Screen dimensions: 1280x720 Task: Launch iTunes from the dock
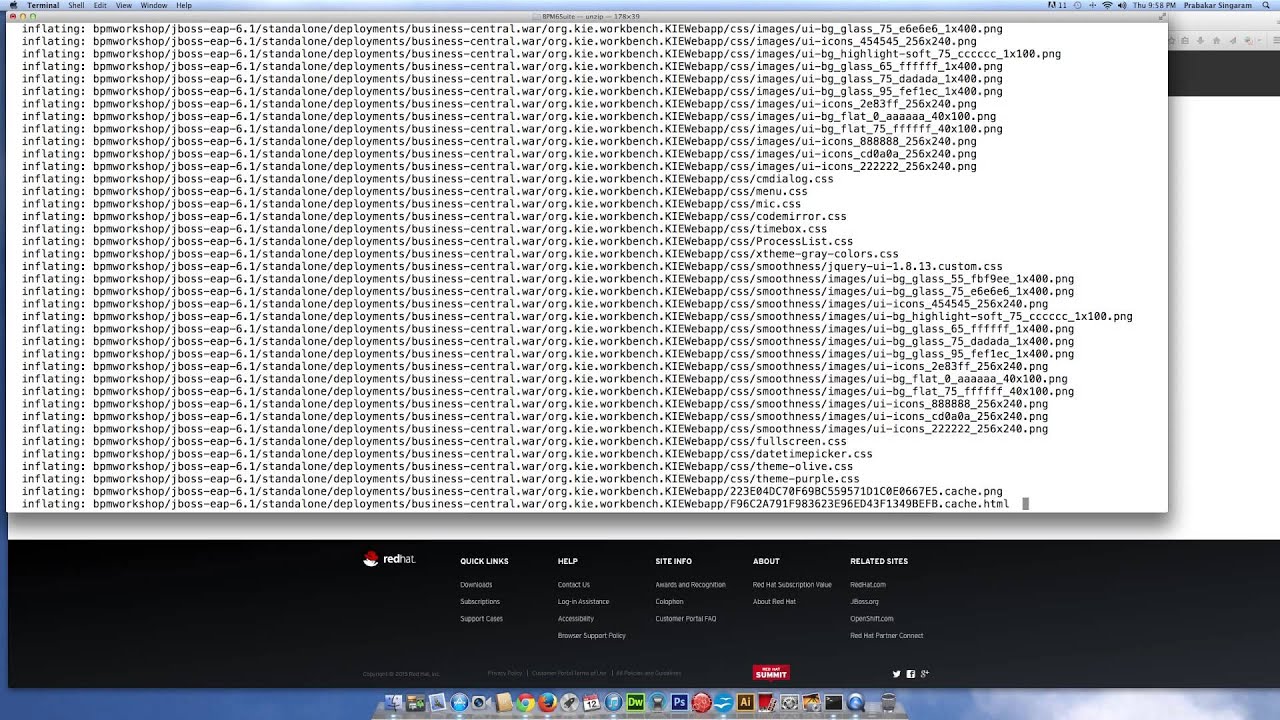point(613,703)
